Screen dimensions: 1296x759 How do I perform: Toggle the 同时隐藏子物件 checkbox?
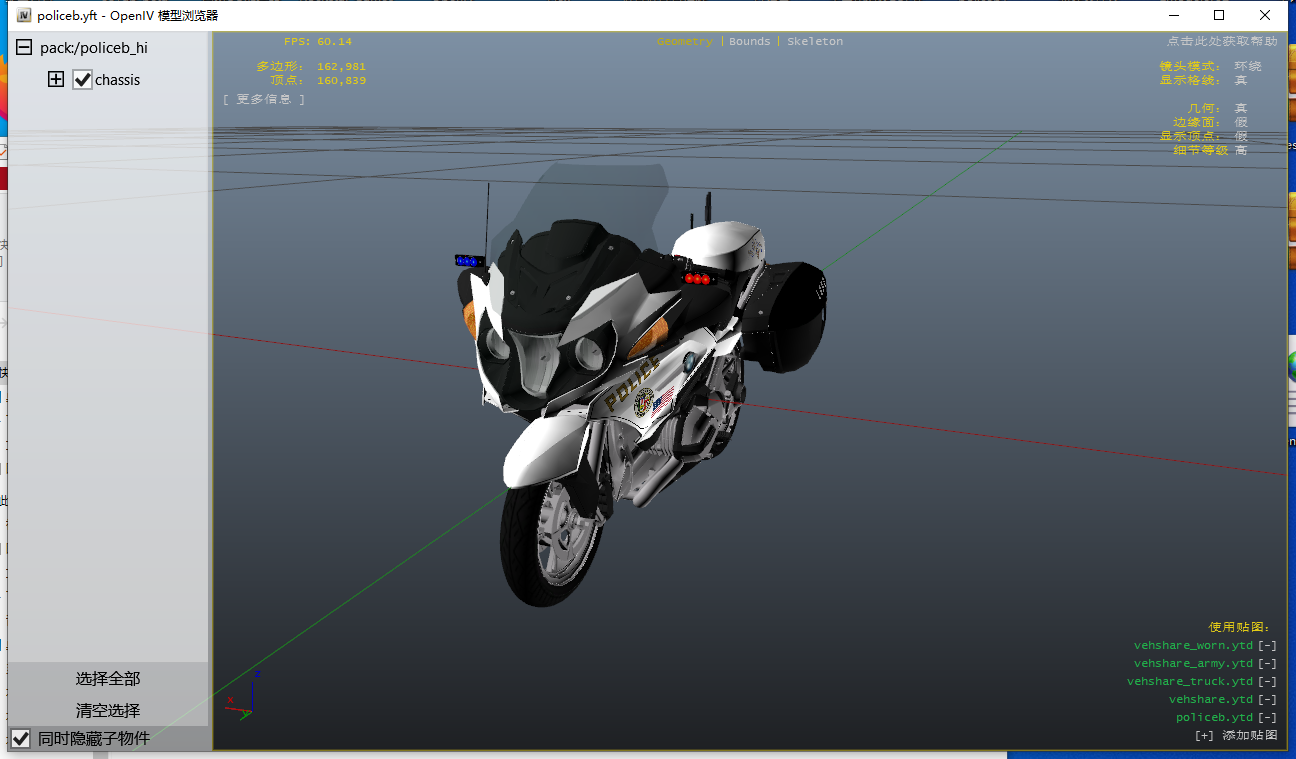click(x=21, y=739)
